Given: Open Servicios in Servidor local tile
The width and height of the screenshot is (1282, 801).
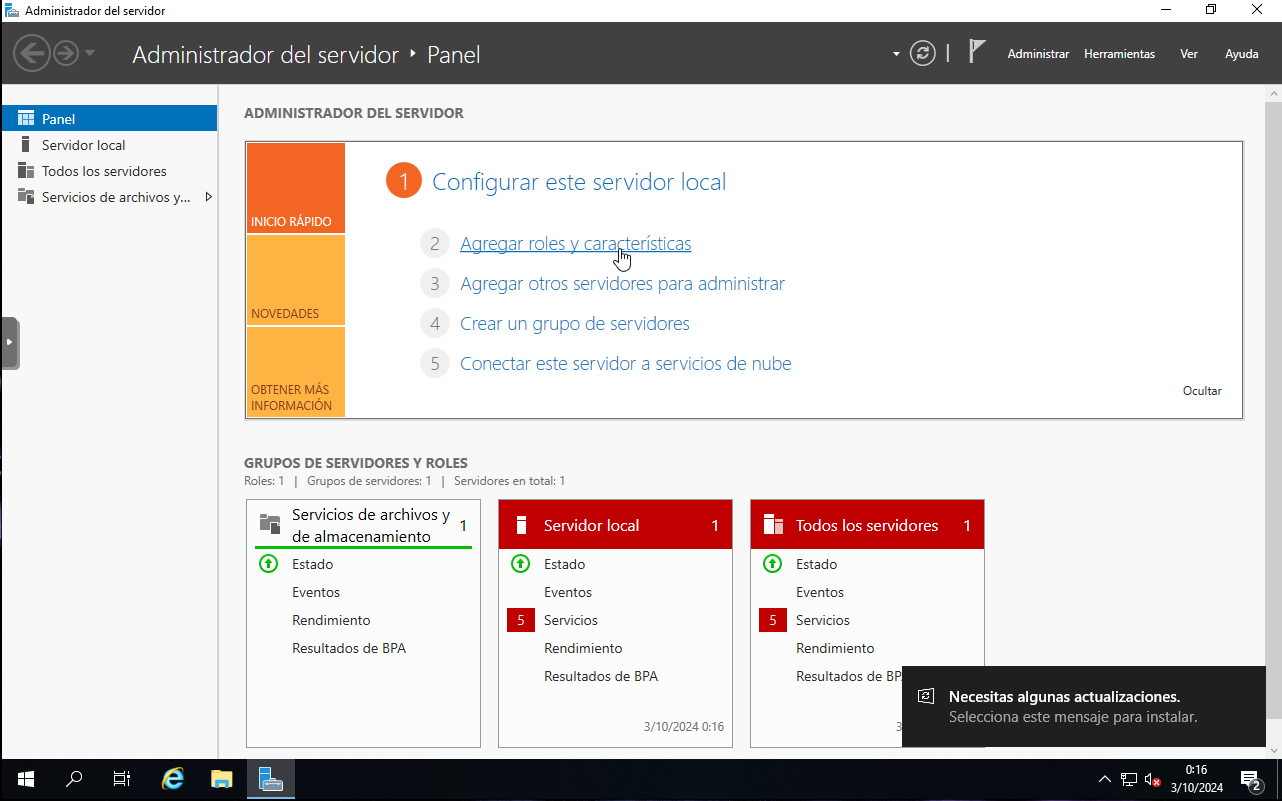Looking at the screenshot, I should (x=571, y=620).
